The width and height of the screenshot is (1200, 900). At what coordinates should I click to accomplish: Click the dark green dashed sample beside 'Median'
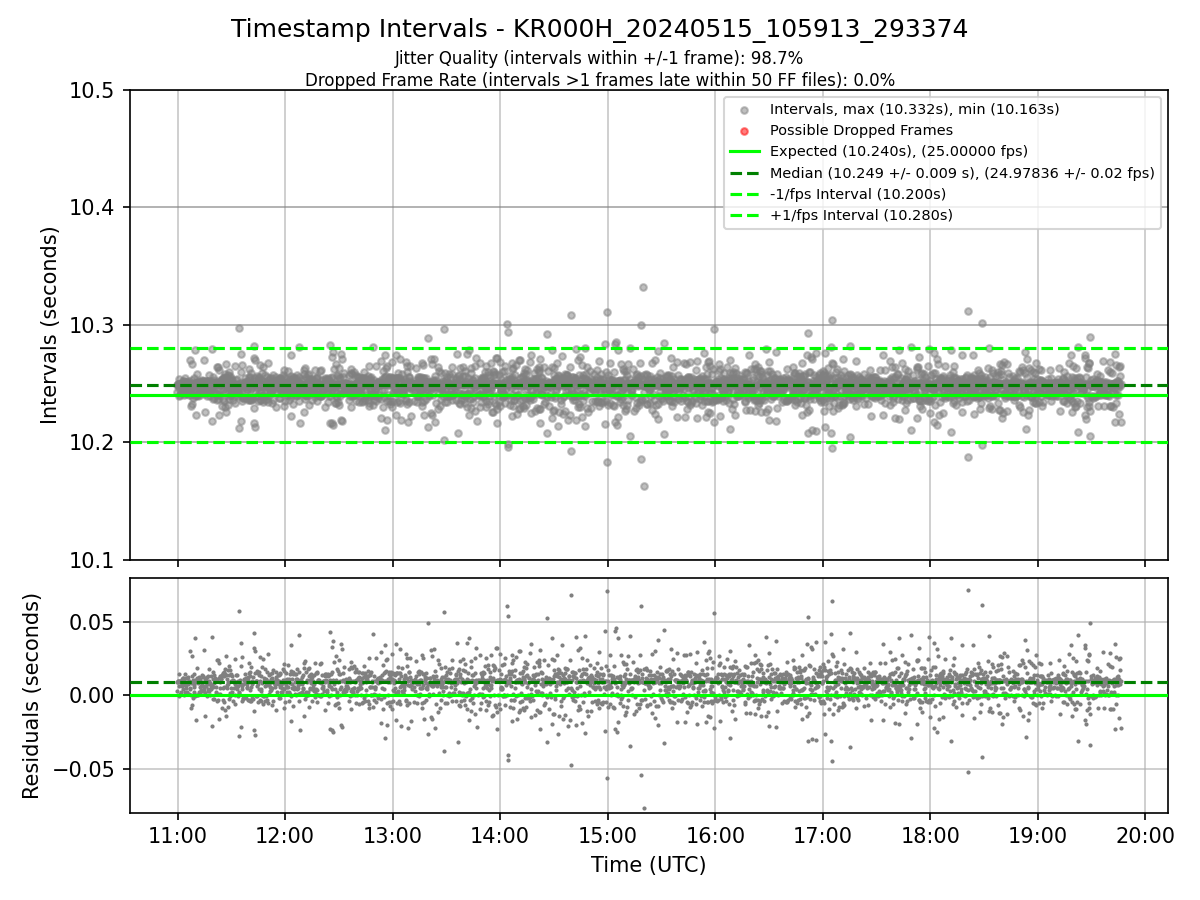click(x=744, y=173)
